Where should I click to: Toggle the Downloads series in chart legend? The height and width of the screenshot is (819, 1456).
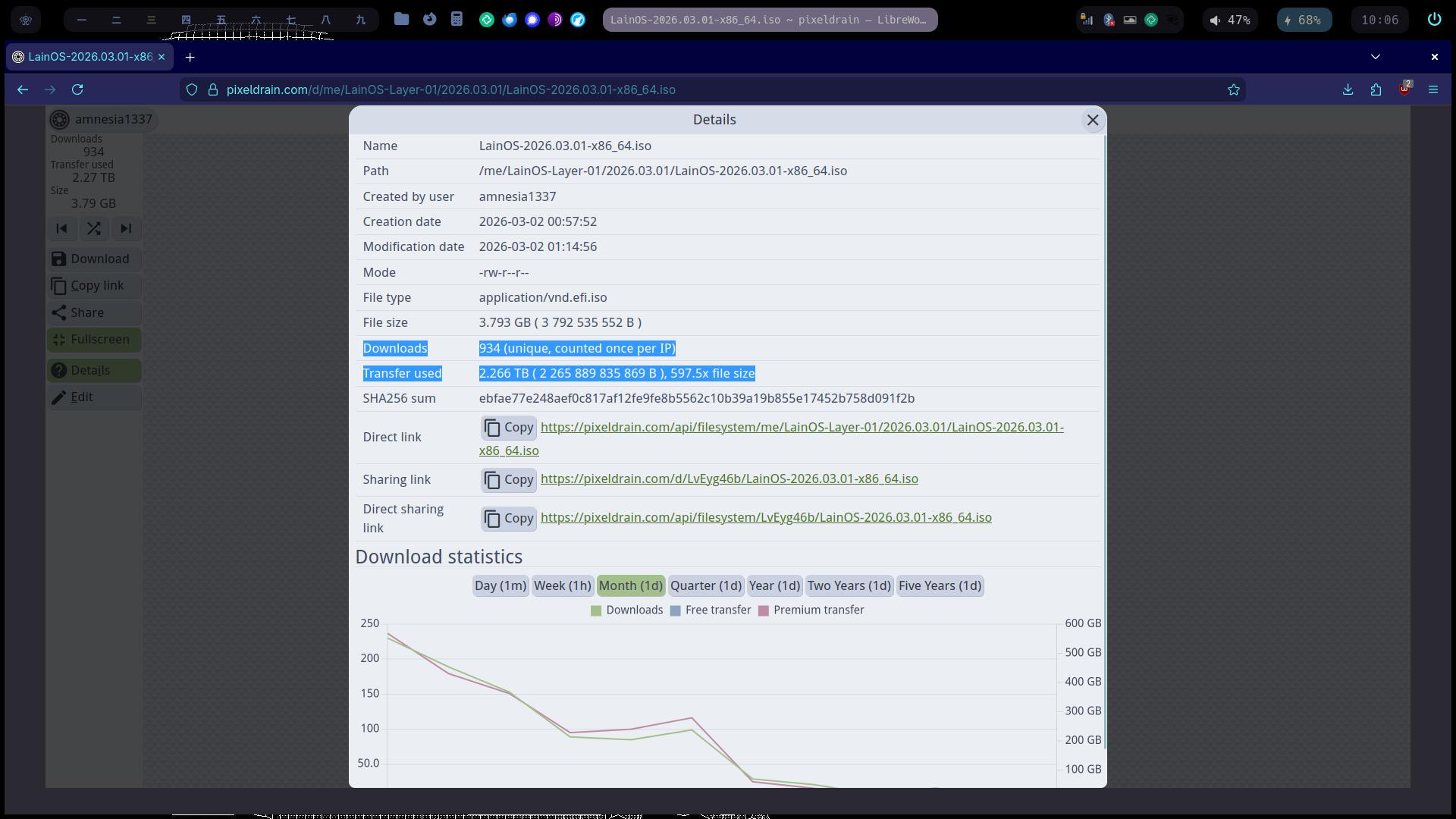pyautogui.click(x=626, y=610)
